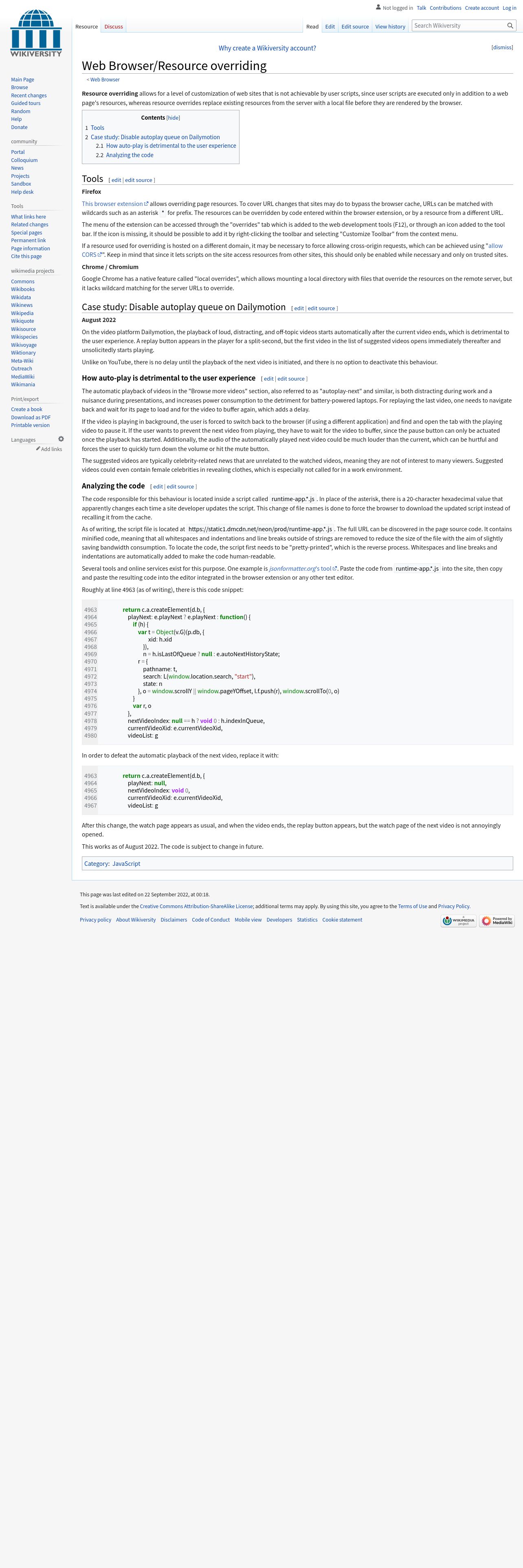This screenshot has height=1568, width=523.
Task: Click the search magnifier icon
Action: click(x=510, y=26)
